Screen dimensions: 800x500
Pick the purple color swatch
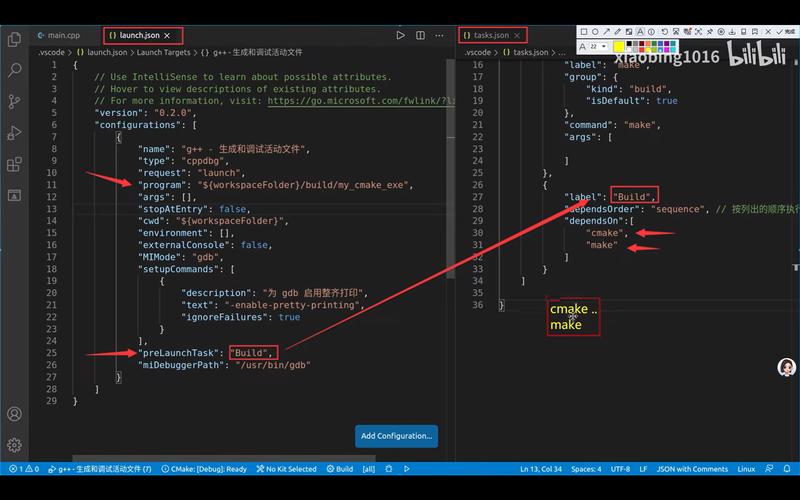[666, 43]
